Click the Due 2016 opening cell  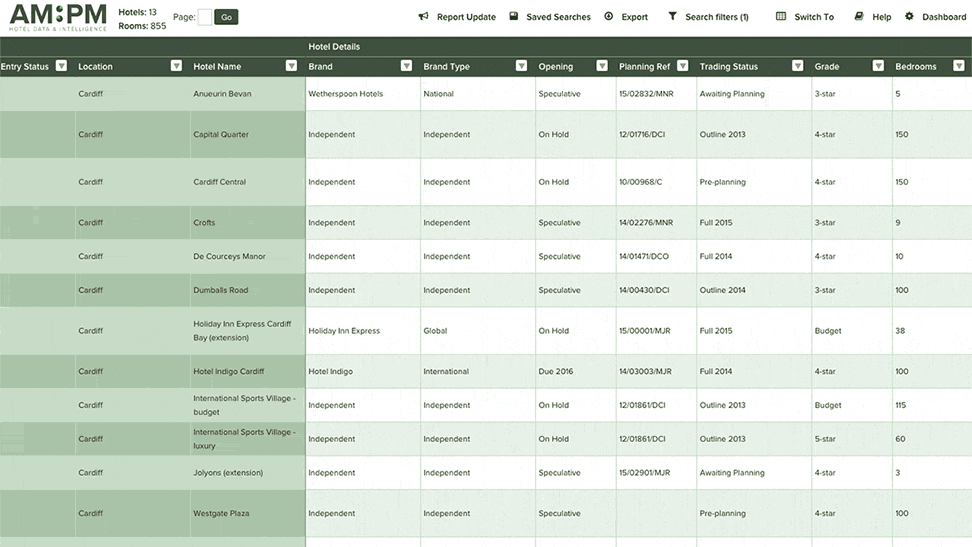coord(555,371)
